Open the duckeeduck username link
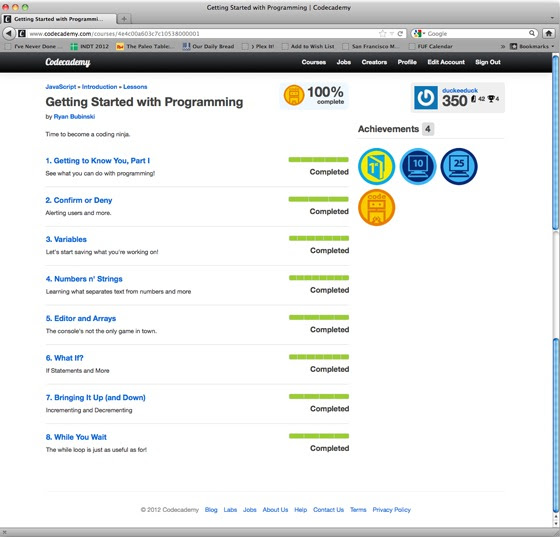 coord(460,90)
